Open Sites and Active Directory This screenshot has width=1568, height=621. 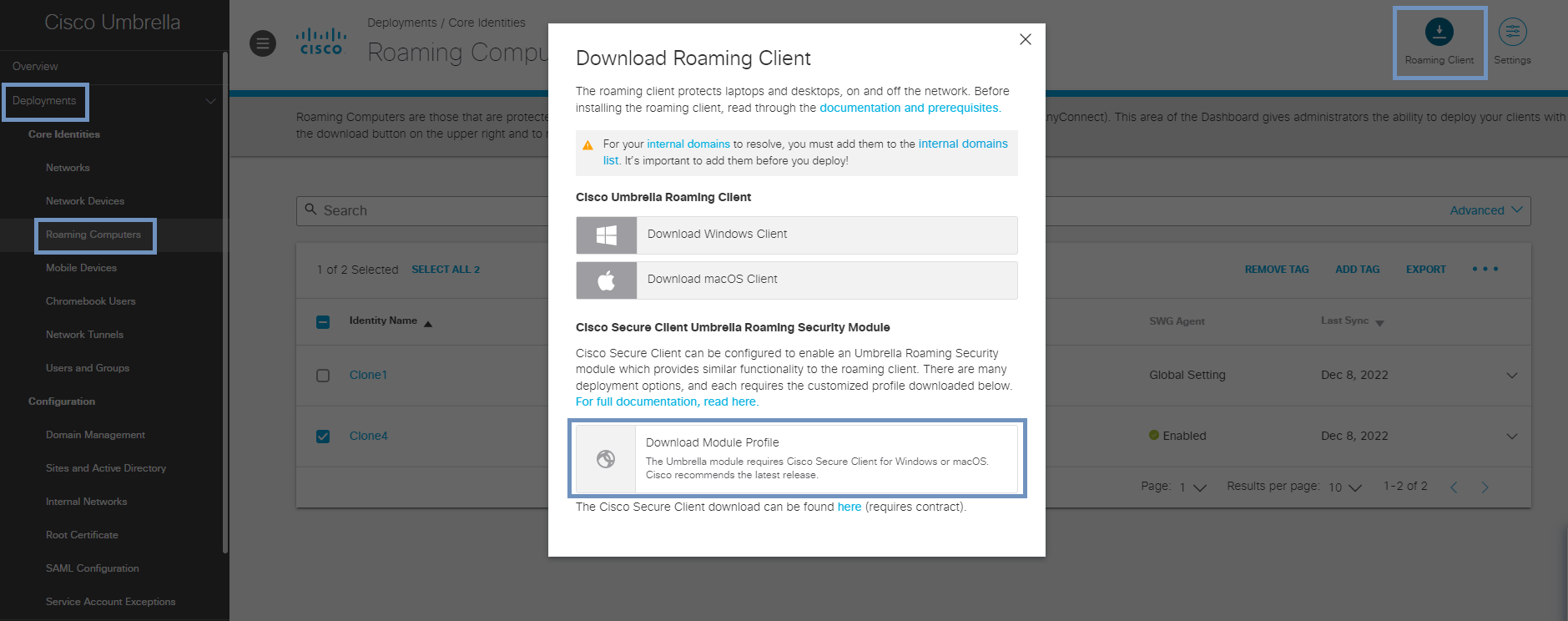[106, 468]
